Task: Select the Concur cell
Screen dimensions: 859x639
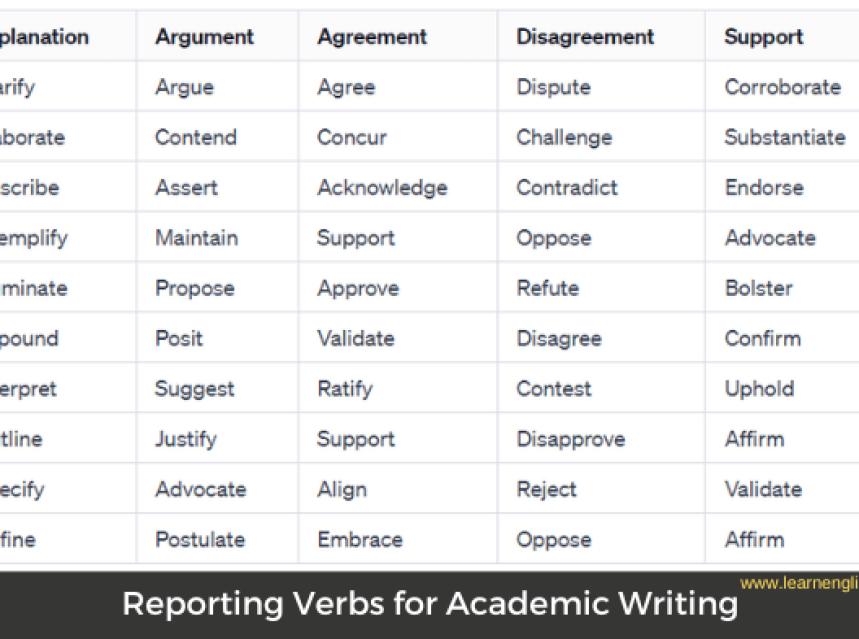Action: pyautogui.click(x=352, y=137)
